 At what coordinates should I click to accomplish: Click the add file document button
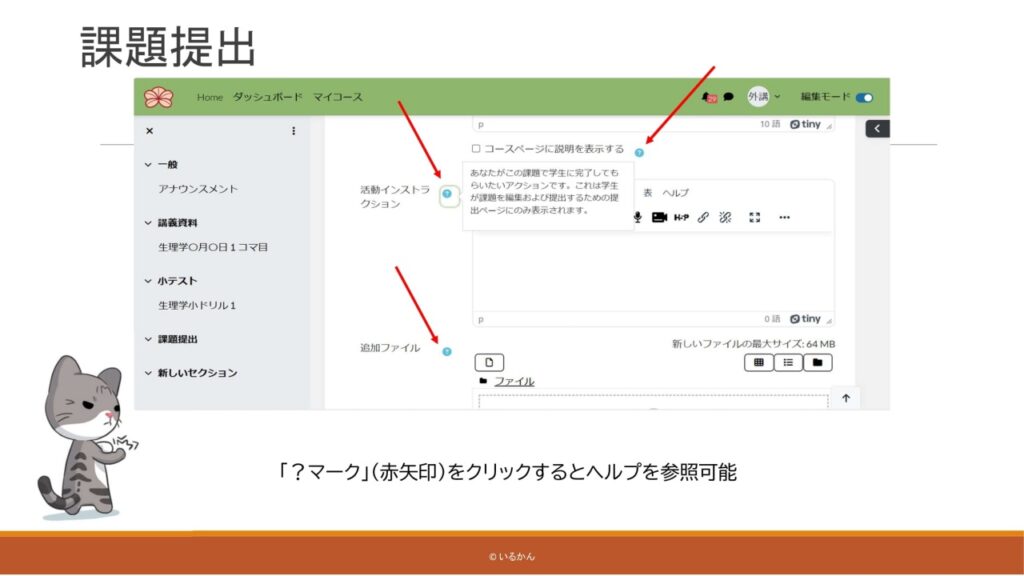coord(489,362)
